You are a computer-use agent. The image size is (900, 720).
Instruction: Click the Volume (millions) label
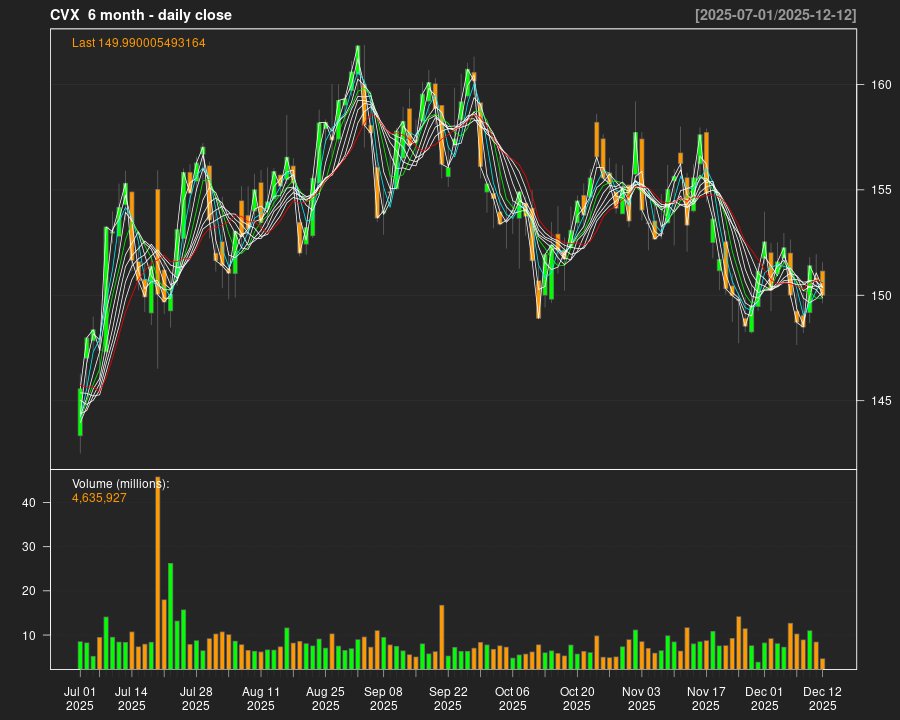point(120,484)
